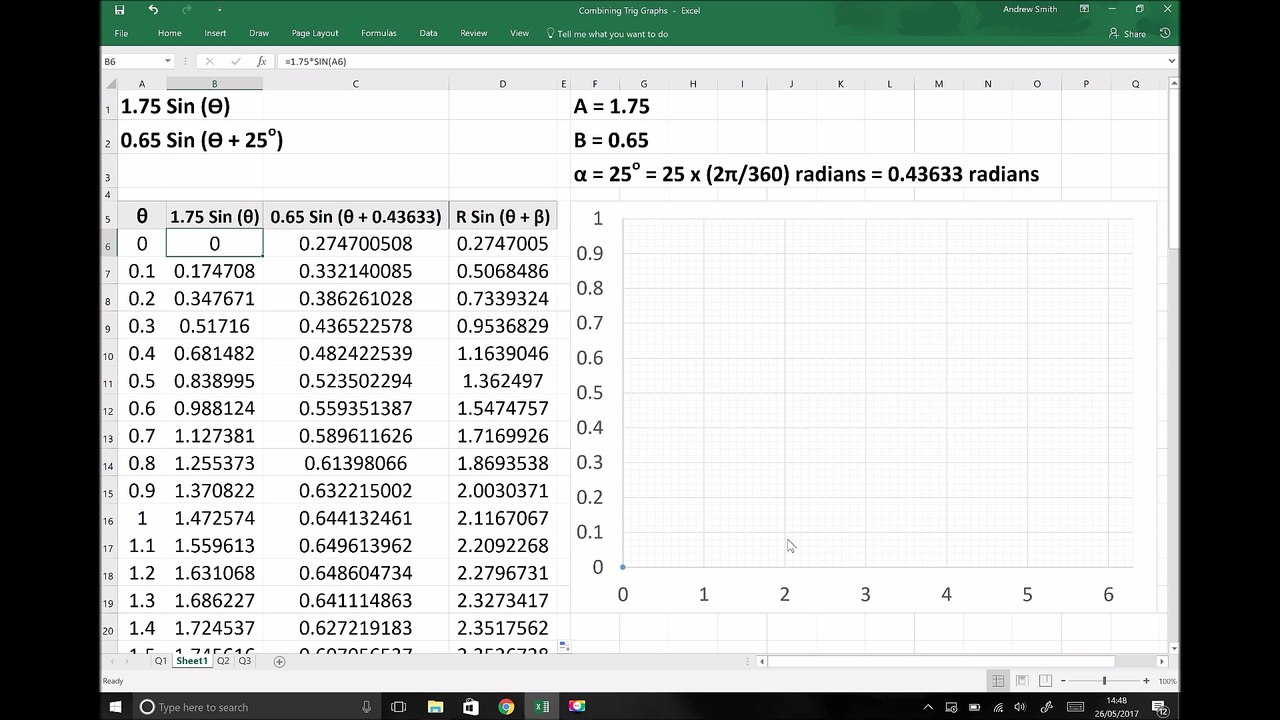This screenshot has width=1280, height=720.
Task: Select column C header
Action: point(355,84)
